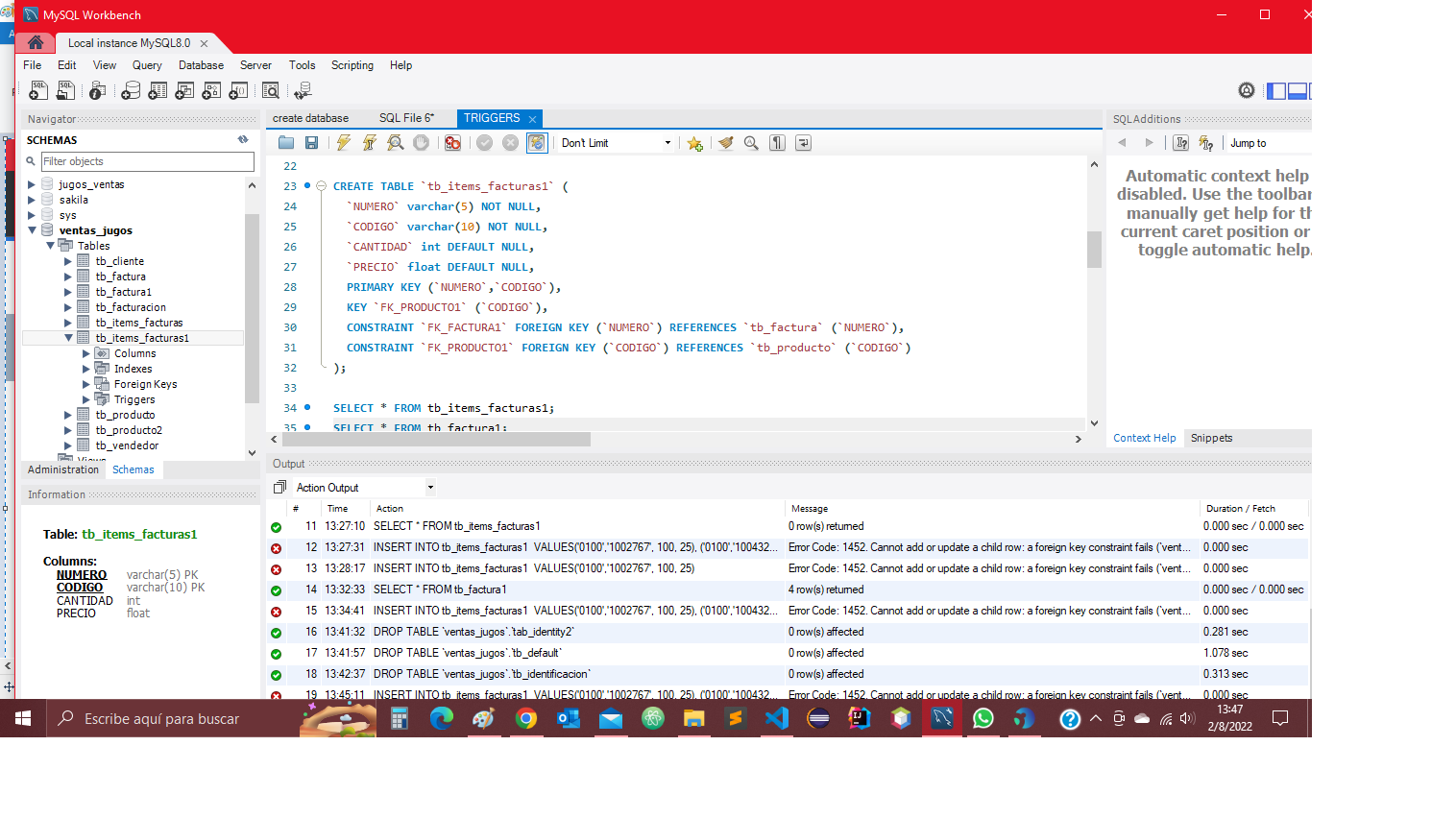Viewport: 1456px width, 818px height.
Task: Toggle output panel visibility
Action: point(1297,91)
